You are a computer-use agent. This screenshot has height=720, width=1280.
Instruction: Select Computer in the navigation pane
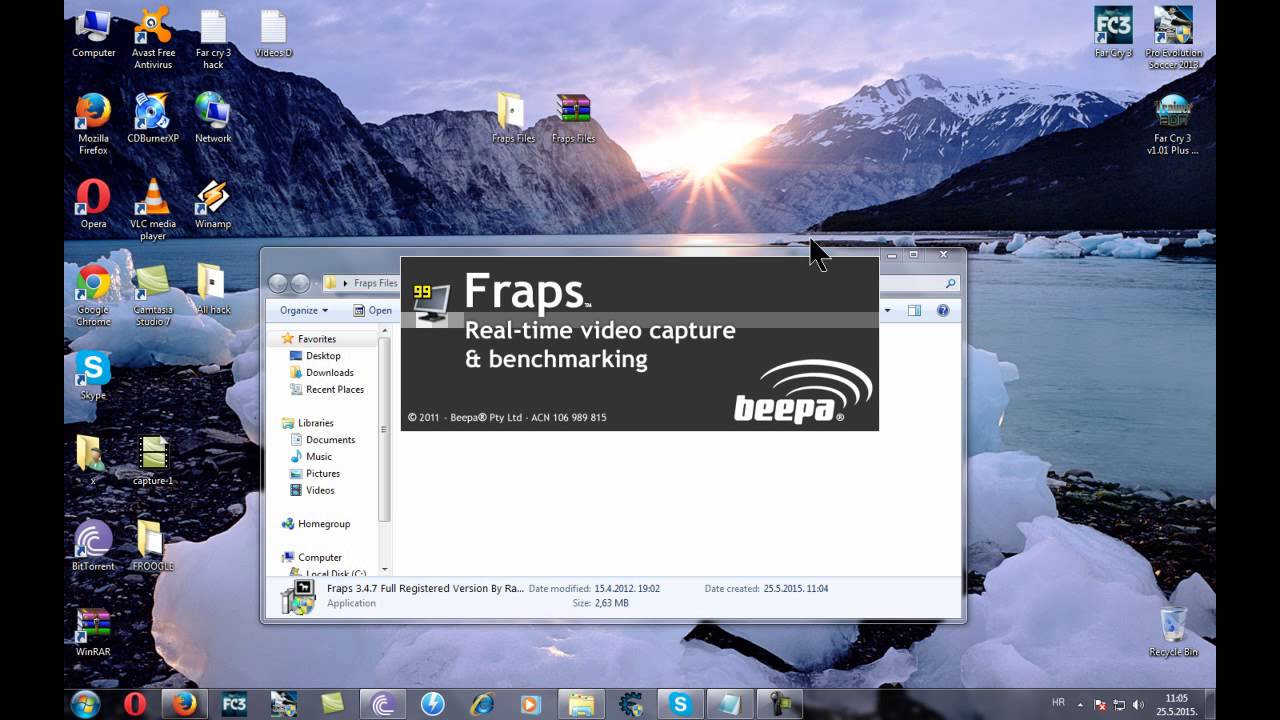pos(312,558)
